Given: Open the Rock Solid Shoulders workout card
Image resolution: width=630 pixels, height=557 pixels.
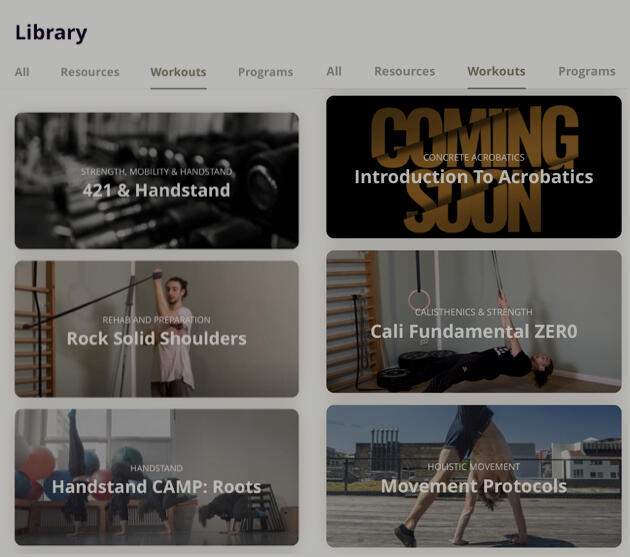Looking at the screenshot, I should tap(157, 329).
